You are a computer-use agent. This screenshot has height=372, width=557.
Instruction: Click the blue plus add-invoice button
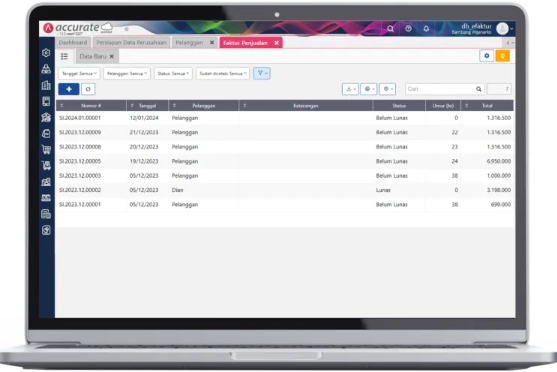pos(69,89)
